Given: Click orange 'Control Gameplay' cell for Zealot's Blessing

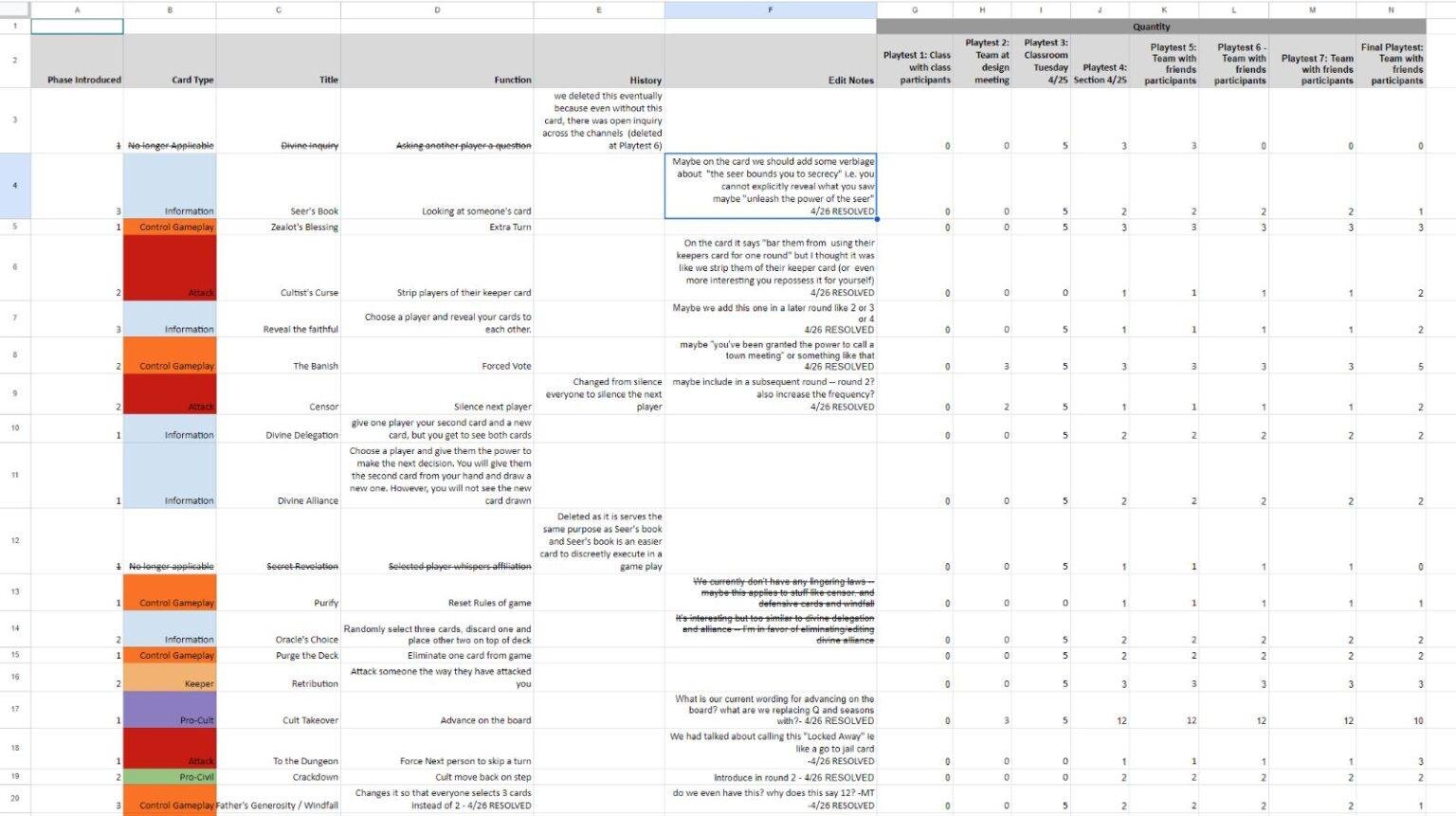Looking at the screenshot, I should [x=170, y=227].
